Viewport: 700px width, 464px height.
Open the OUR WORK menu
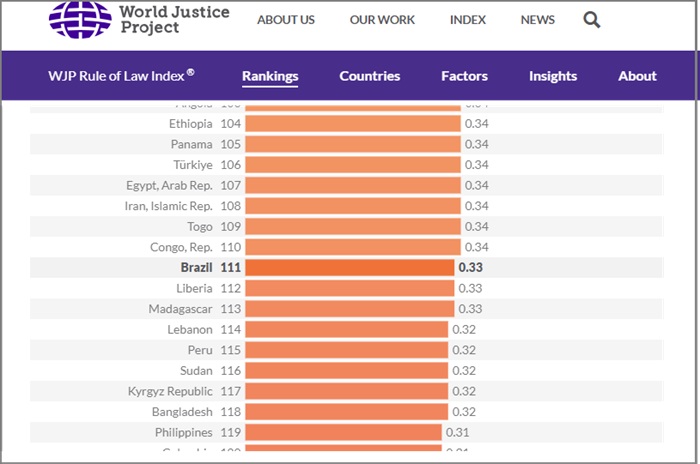click(382, 20)
